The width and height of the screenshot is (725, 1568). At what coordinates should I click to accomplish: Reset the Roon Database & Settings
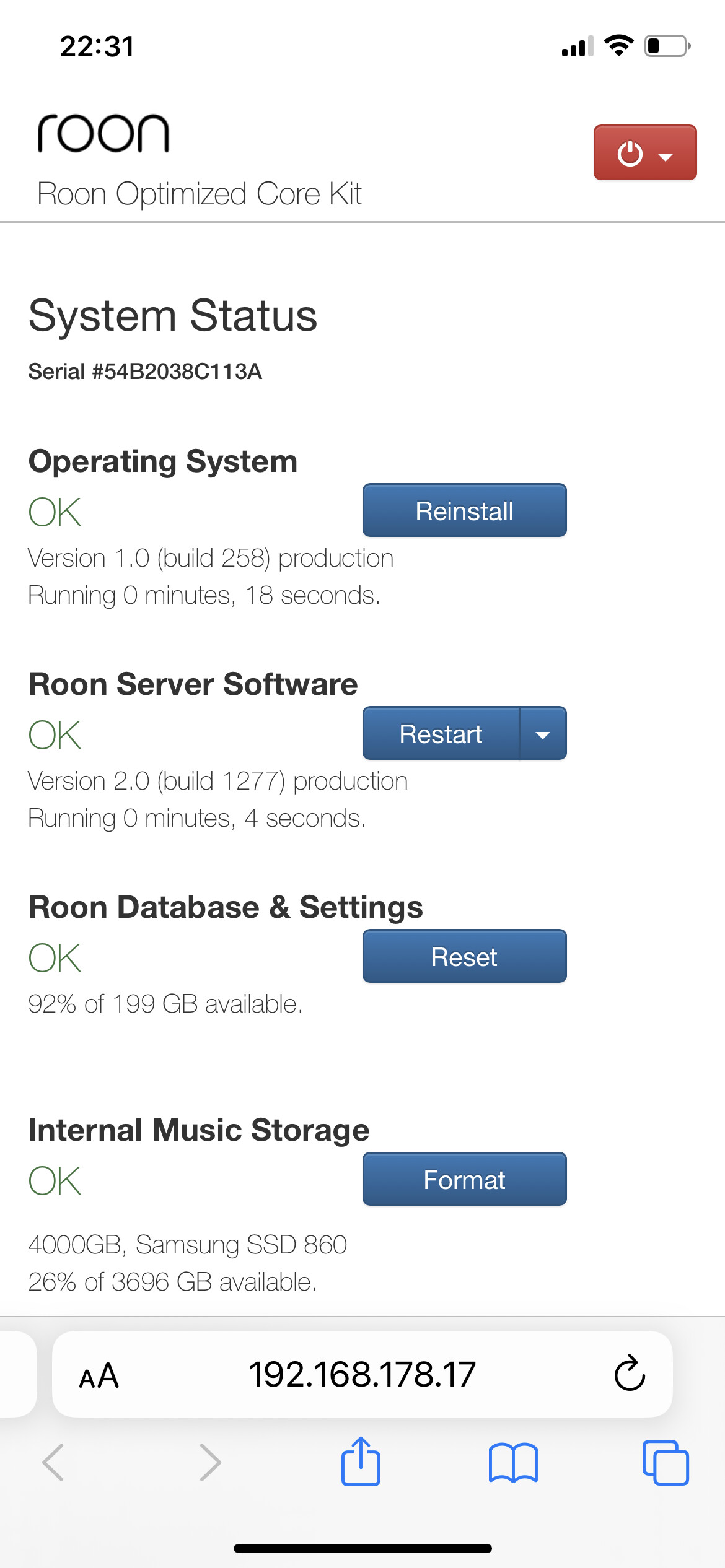[464, 957]
